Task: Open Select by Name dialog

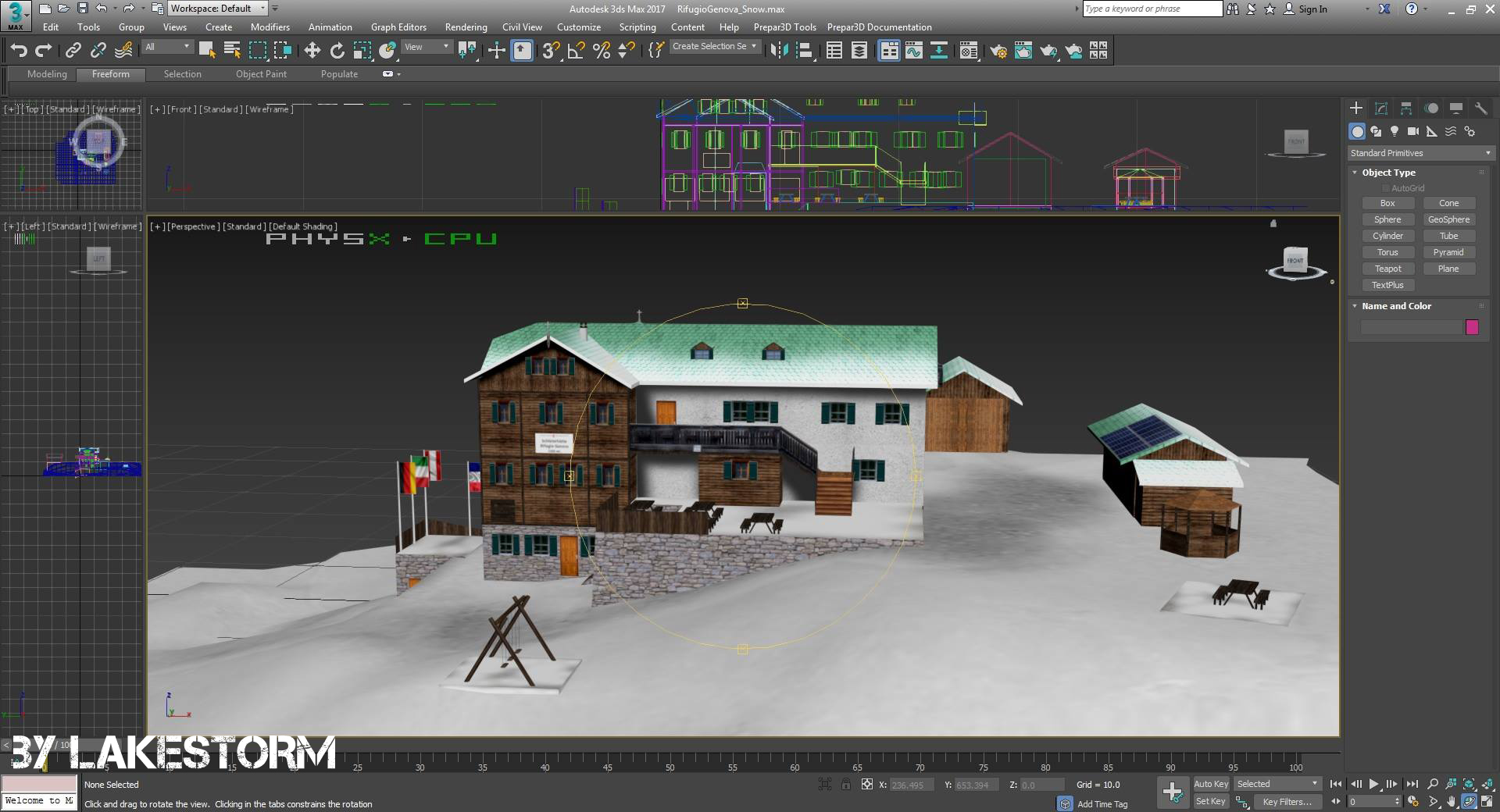Action: 232,51
